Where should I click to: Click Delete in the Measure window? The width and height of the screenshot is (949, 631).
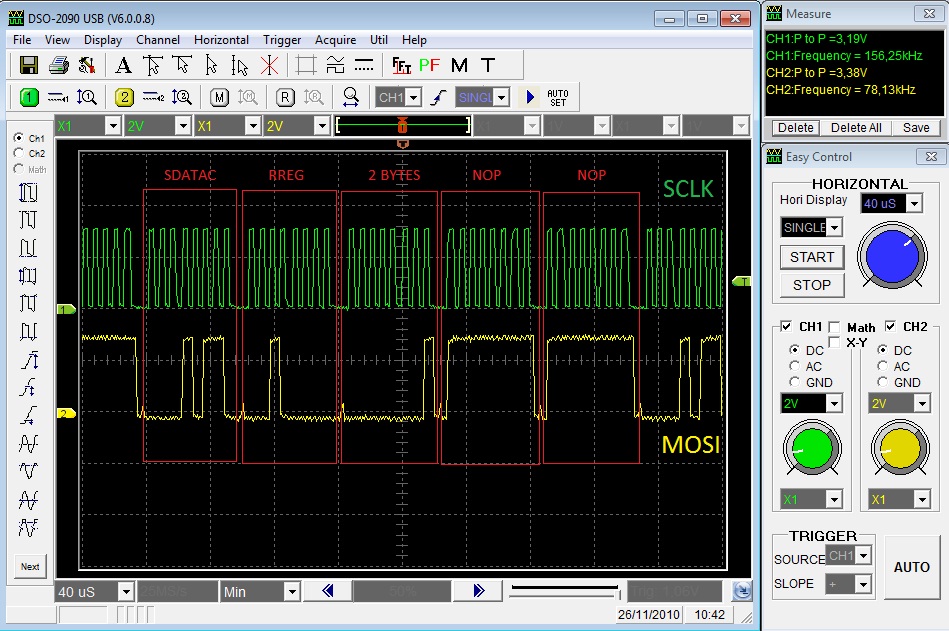[795, 128]
